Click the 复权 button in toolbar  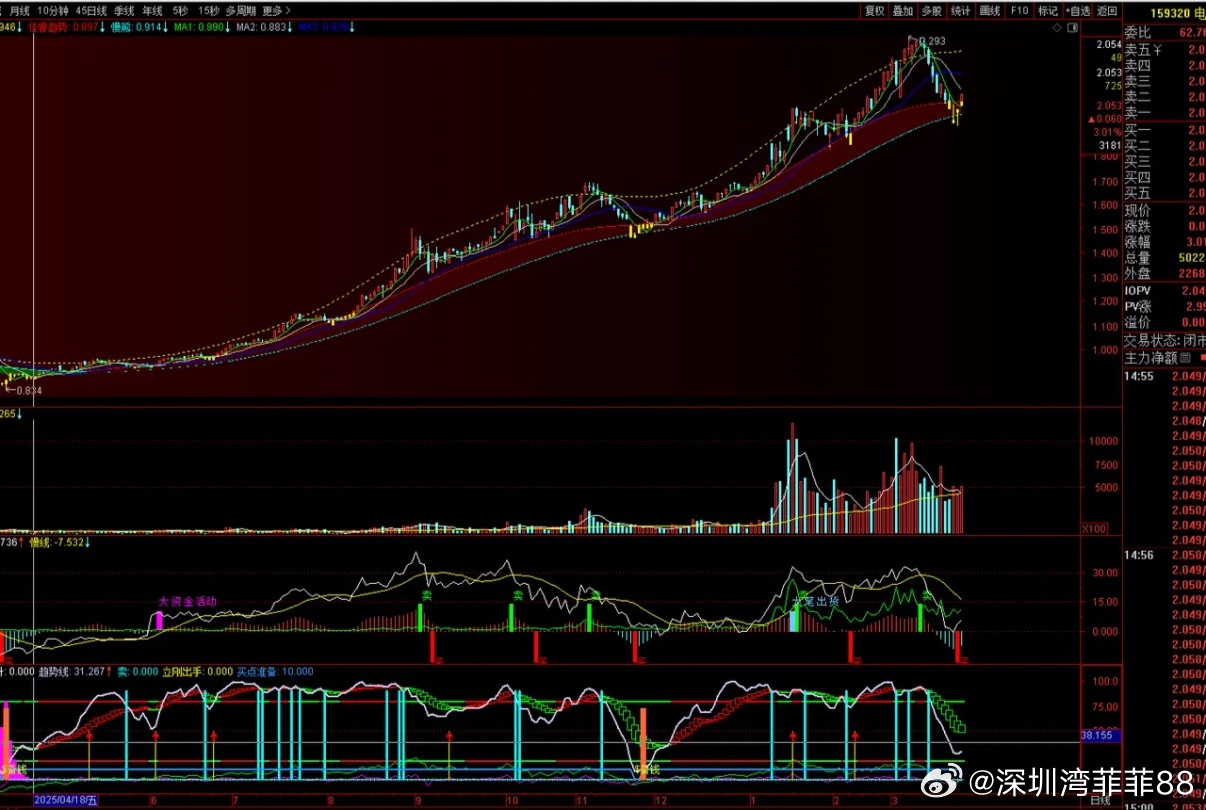click(x=875, y=10)
